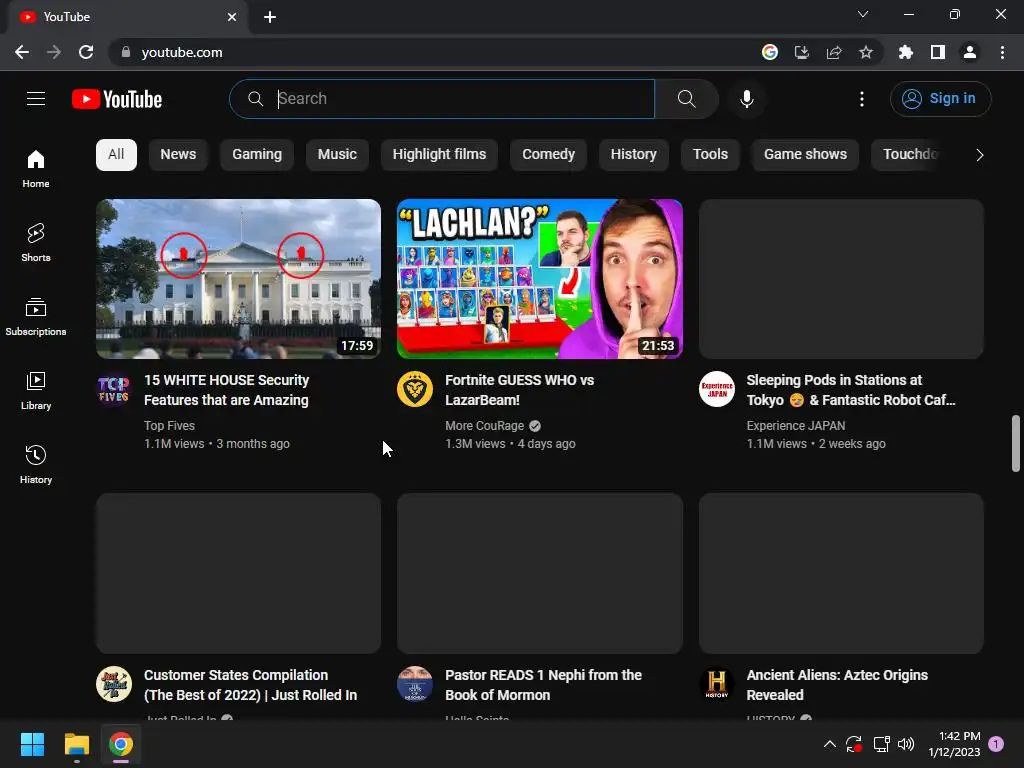1024x768 pixels.
Task: Open 'Customer States Compilation' video title
Action: (251, 685)
